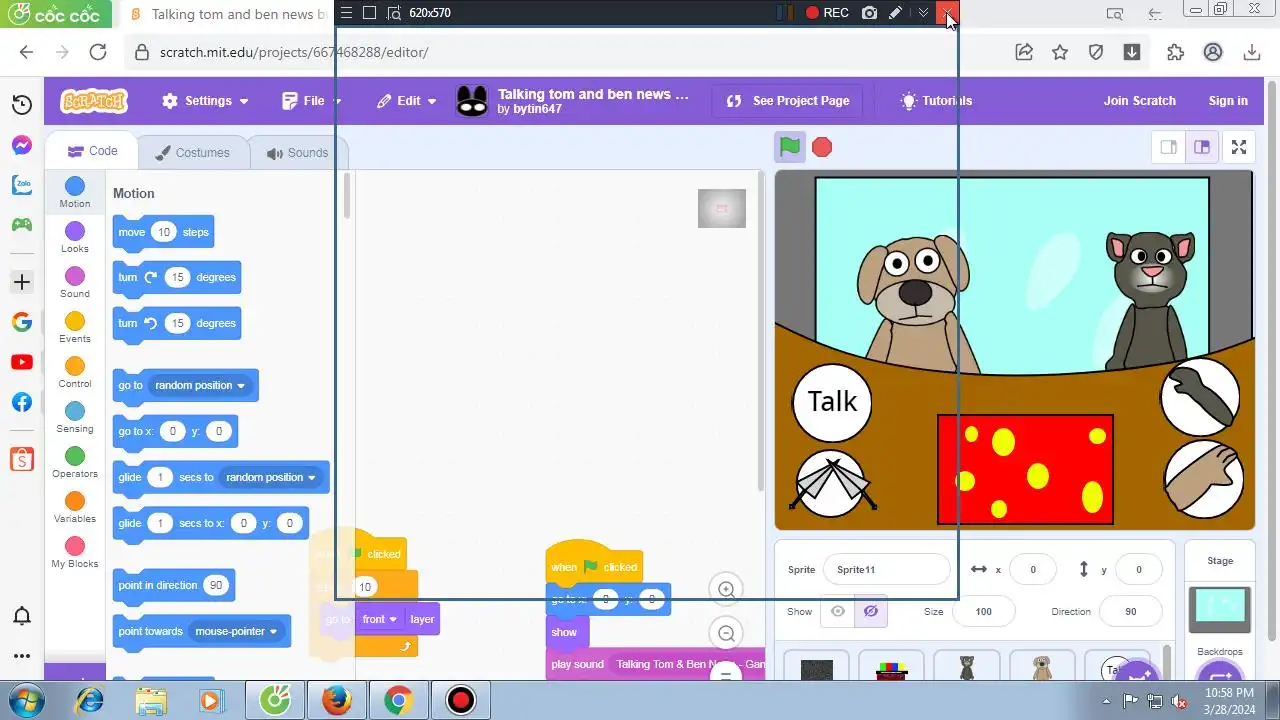
Task: Open browser history sidebar icon
Action: click(21, 105)
